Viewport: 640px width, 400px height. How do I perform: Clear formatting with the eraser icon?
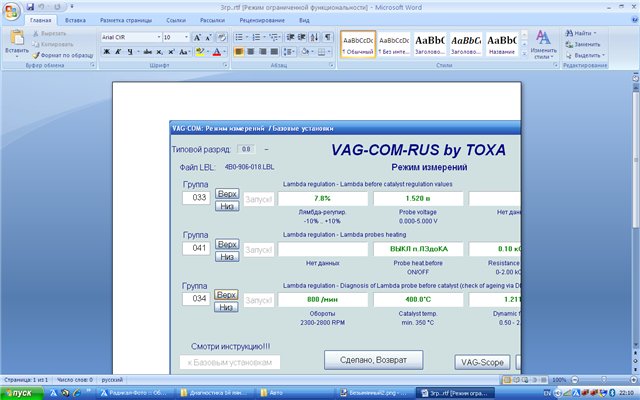tap(222, 38)
